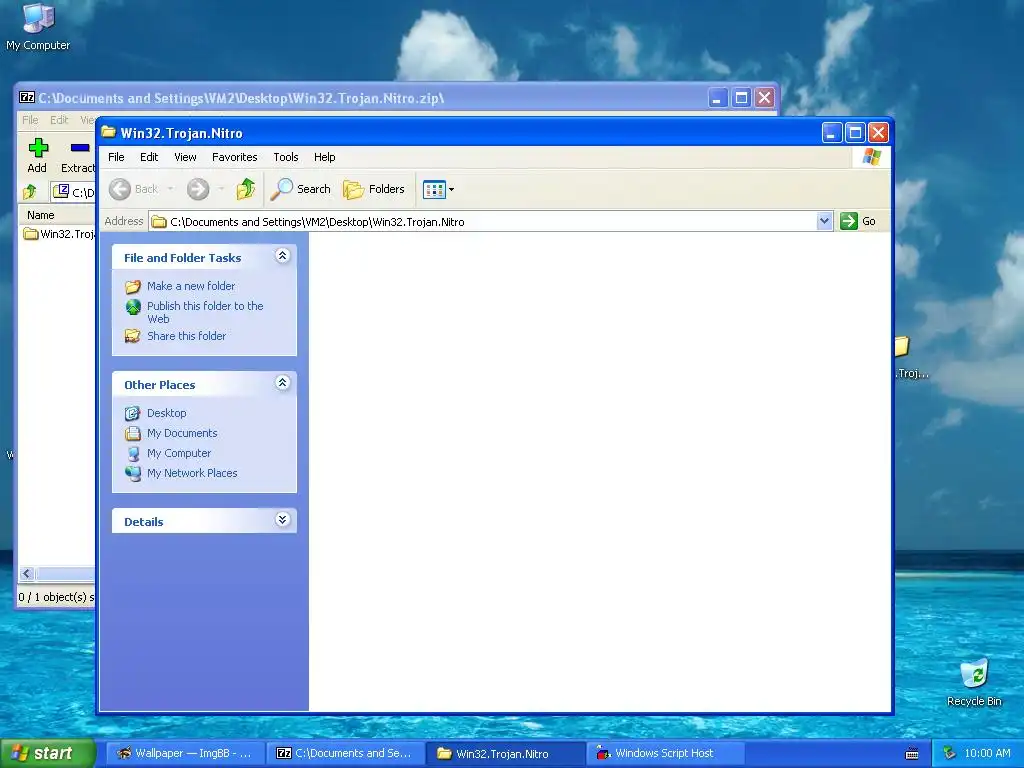Click the Desktop icon in Other Places
The height and width of the screenshot is (768, 1024).
133,413
